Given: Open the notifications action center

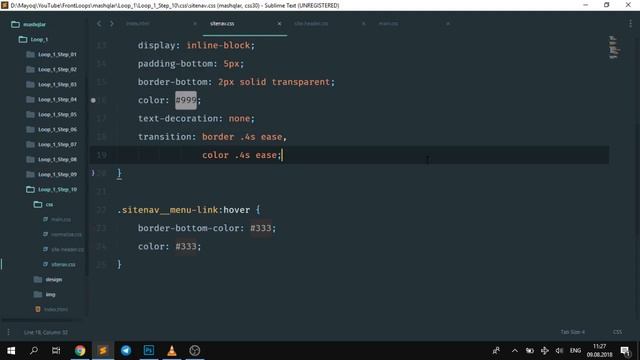Looking at the screenshot, I should [x=625, y=351].
